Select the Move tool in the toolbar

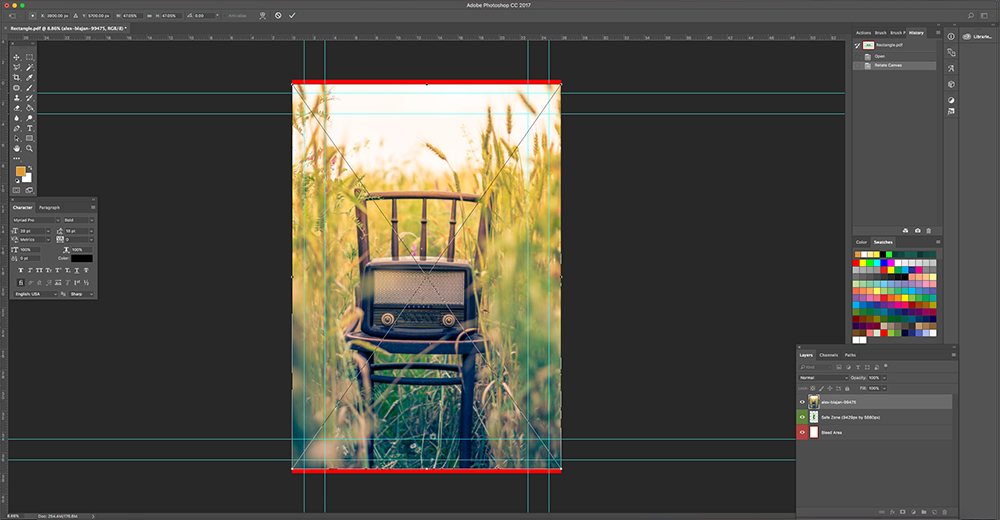17,57
